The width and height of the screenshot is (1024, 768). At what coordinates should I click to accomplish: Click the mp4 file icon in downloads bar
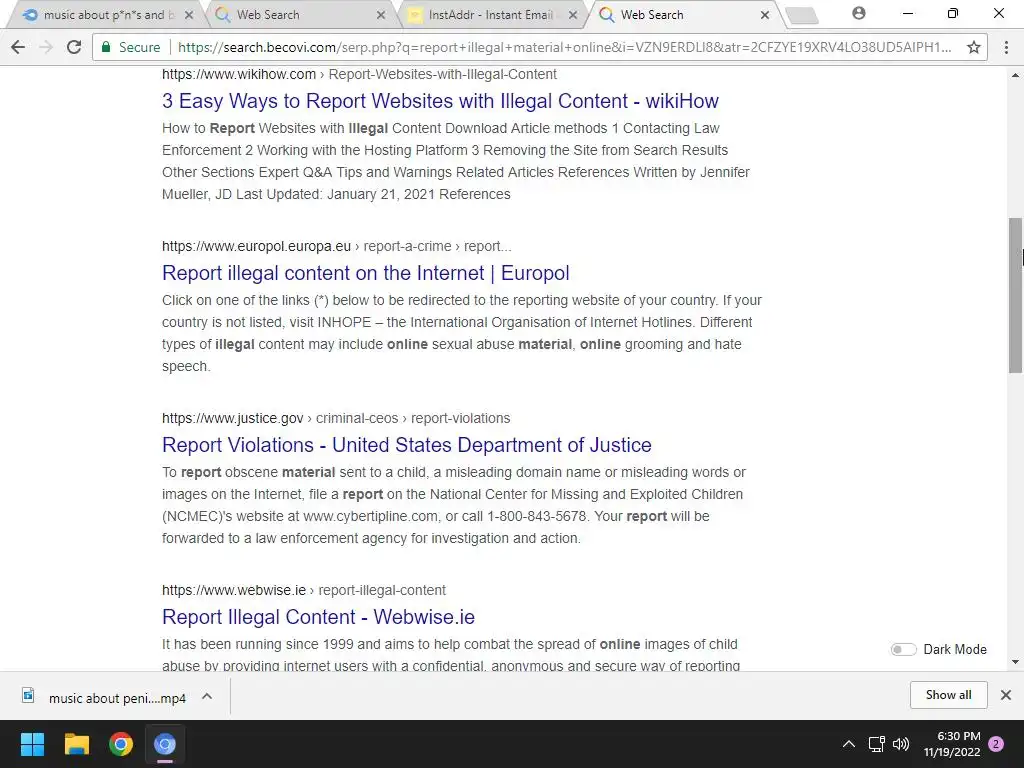point(28,695)
